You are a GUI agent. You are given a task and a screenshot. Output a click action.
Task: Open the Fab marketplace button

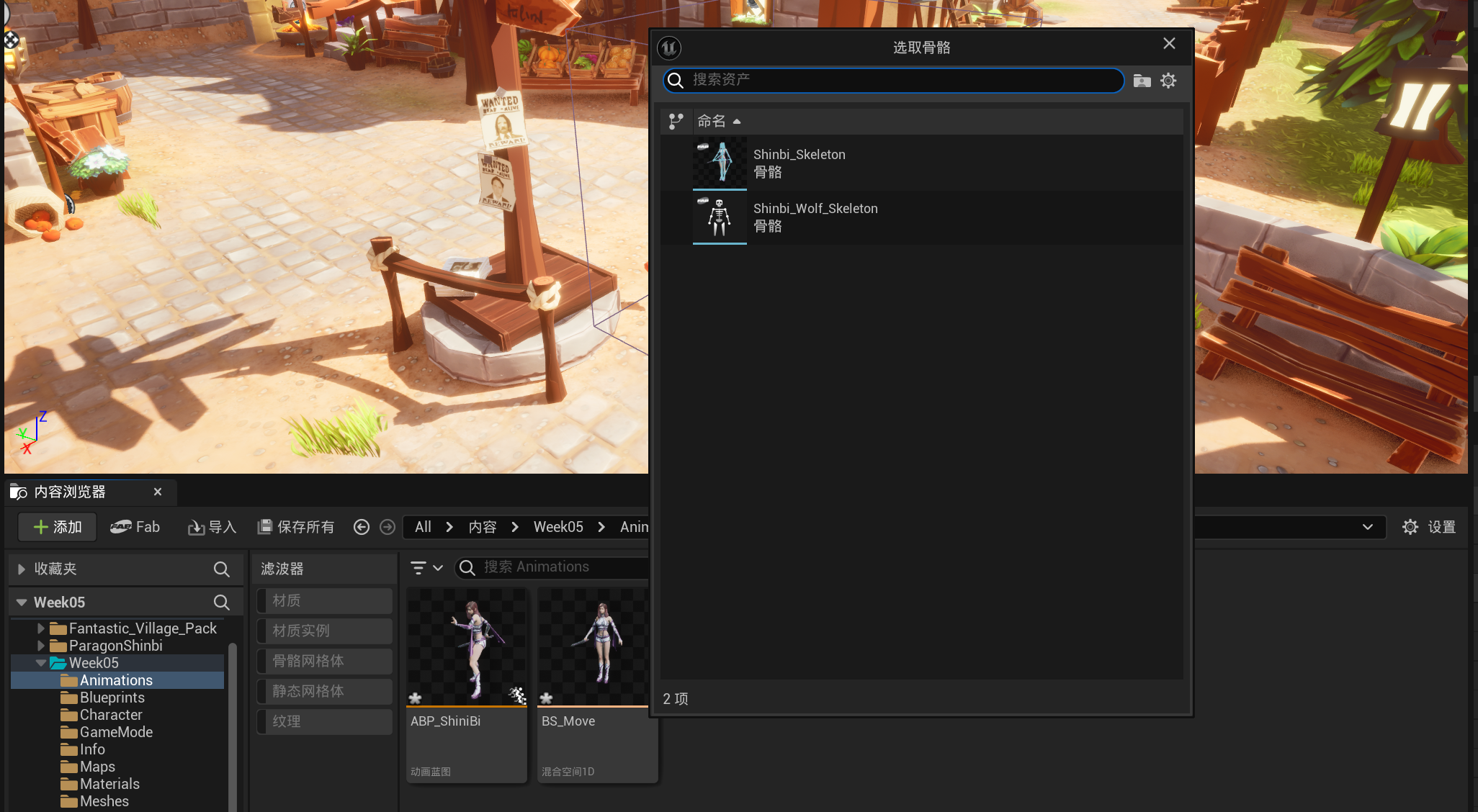click(x=135, y=527)
